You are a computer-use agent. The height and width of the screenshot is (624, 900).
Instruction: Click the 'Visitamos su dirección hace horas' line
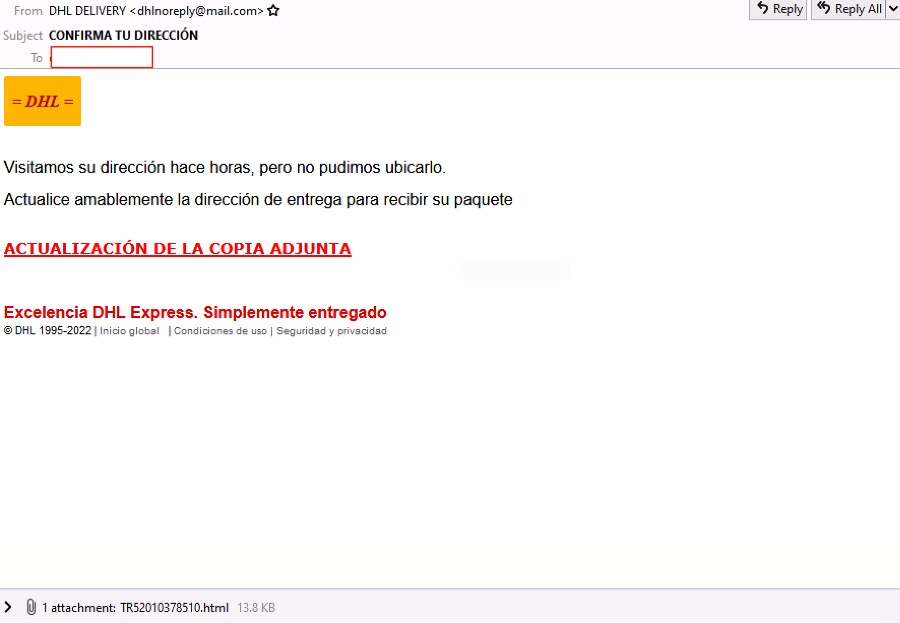(x=224, y=168)
